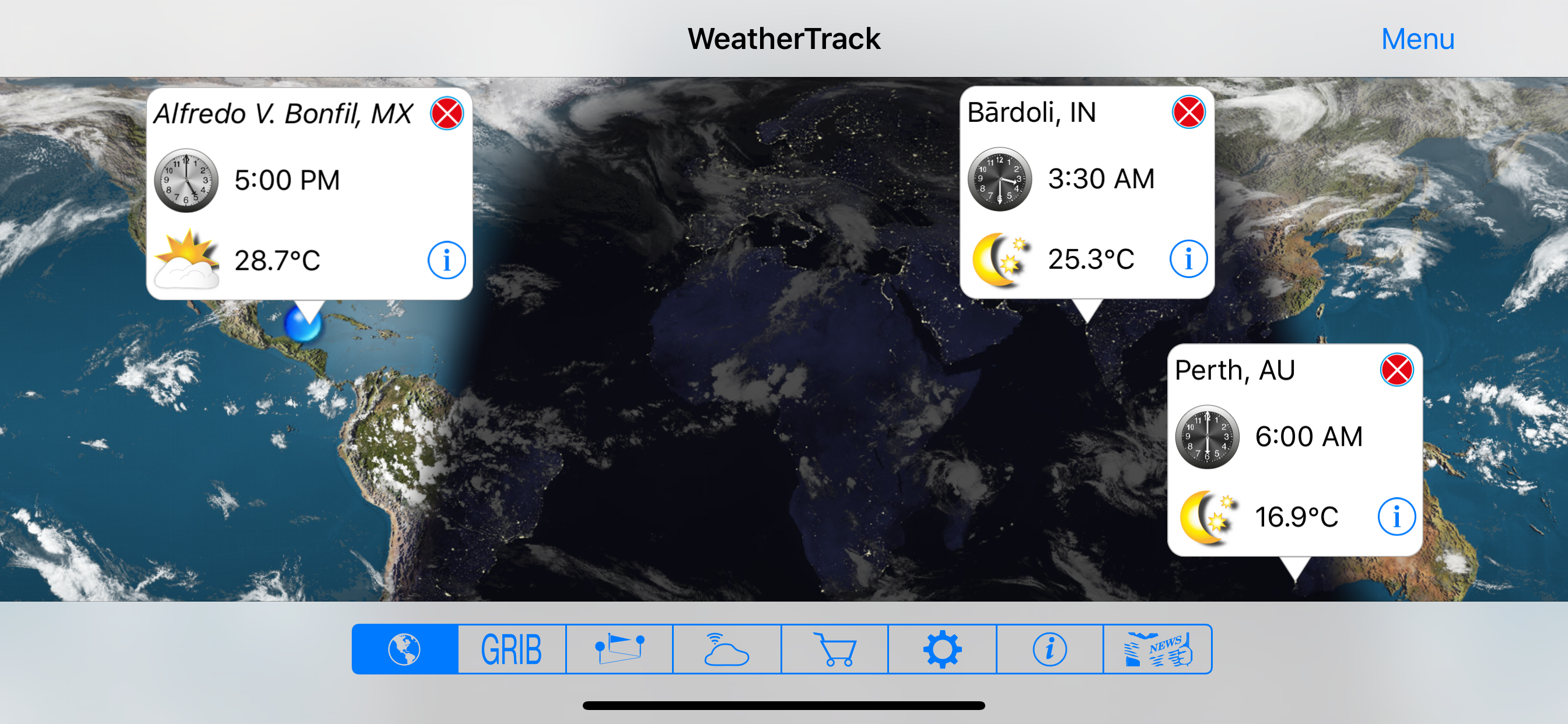Tap the 25.3°C temperature reading
The width and height of the screenshot is (1568, 724).
1091,259
